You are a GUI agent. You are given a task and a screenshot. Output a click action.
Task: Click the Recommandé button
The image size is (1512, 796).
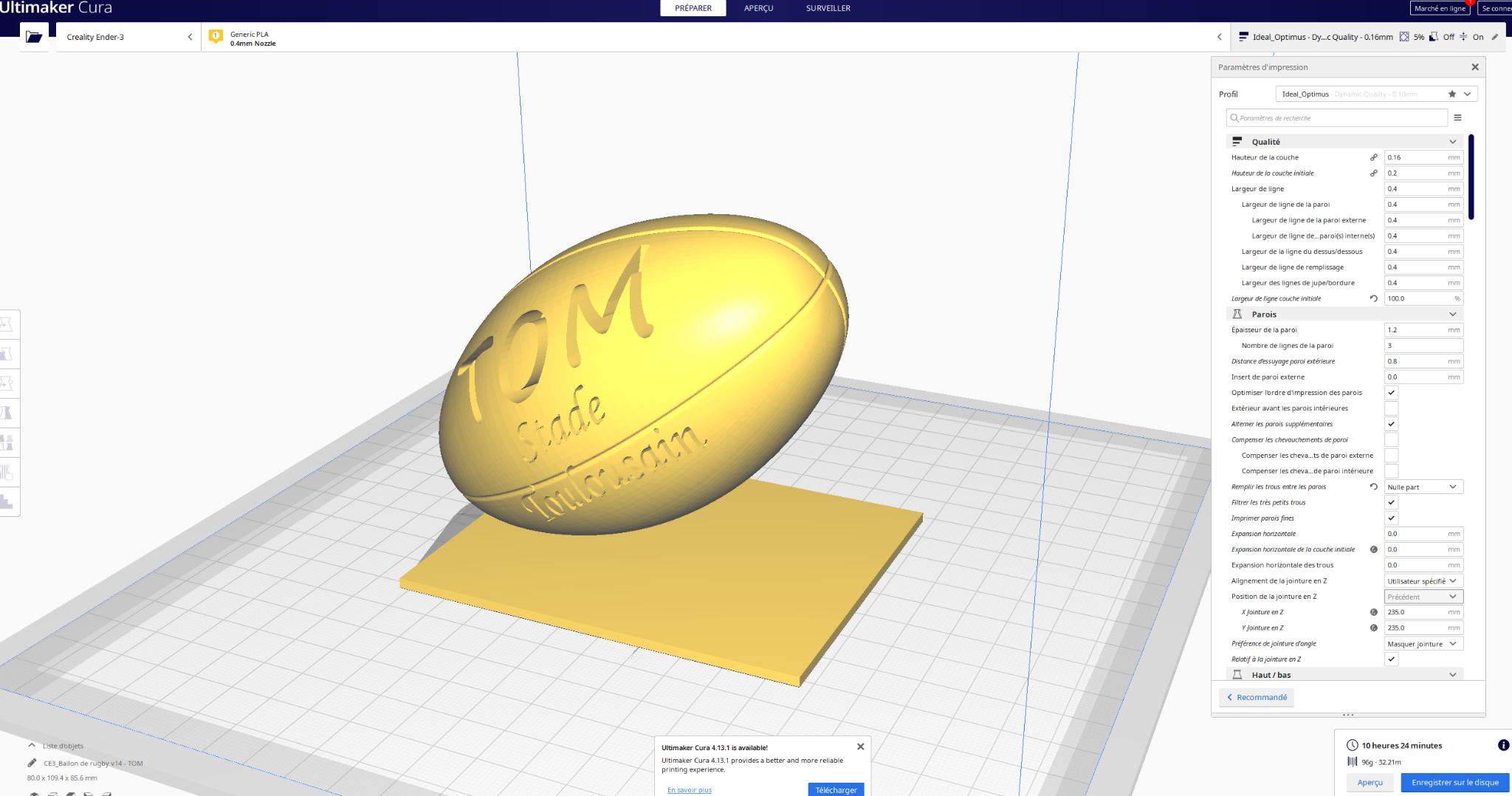pos(1257,697)
